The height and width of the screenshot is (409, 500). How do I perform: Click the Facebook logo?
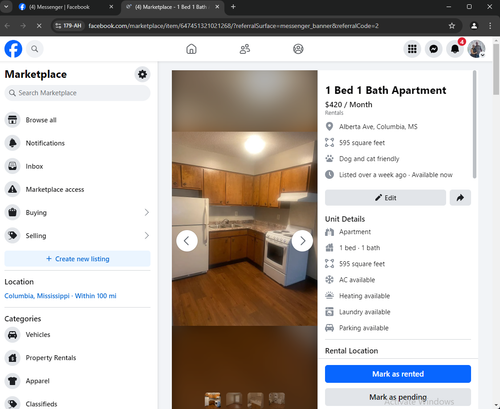[x=13, y=49]
